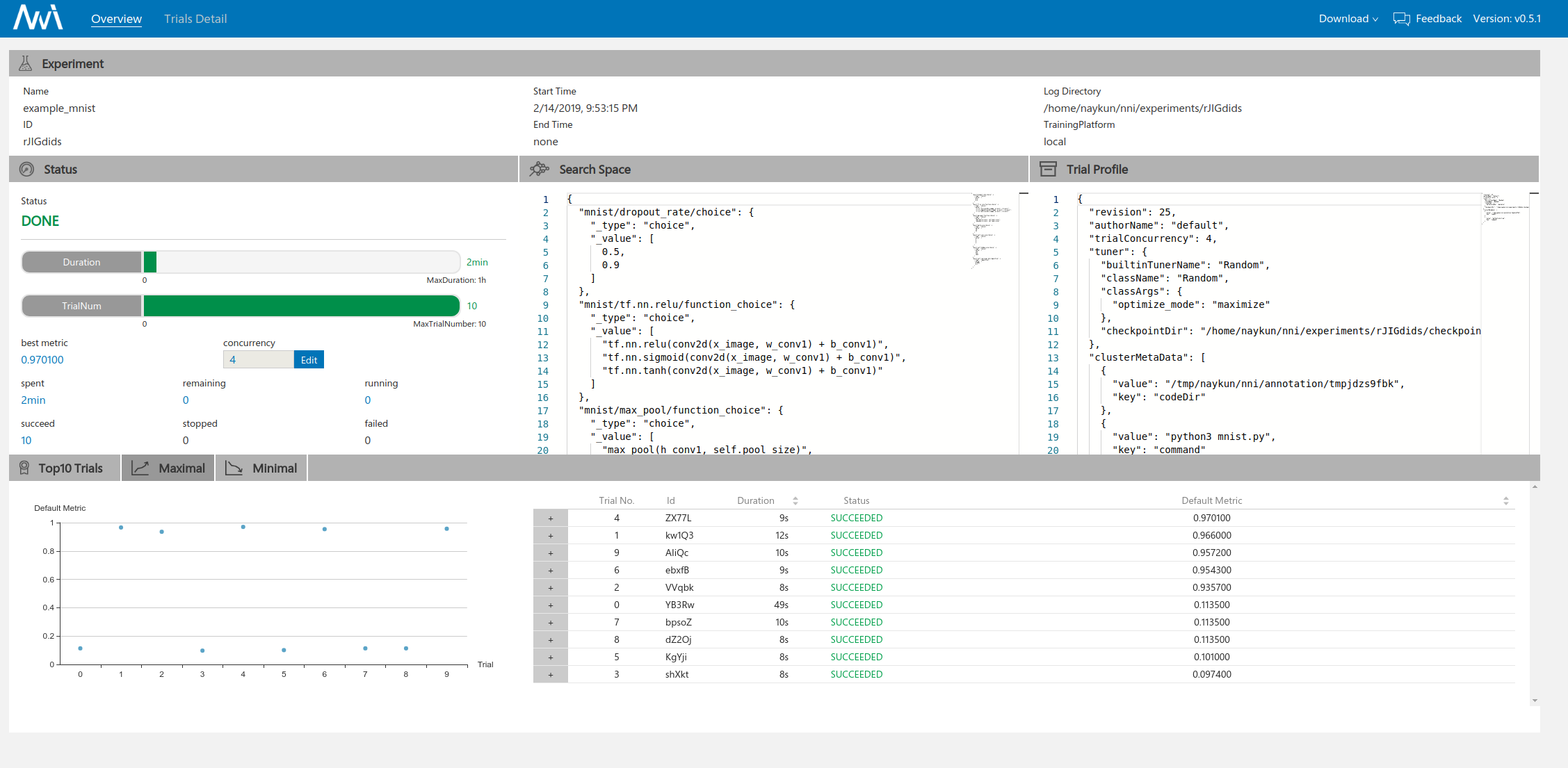Click the concurrency value input field
Image resolution: width=1568 pixels, height=768 pixels.
[258, 359]
